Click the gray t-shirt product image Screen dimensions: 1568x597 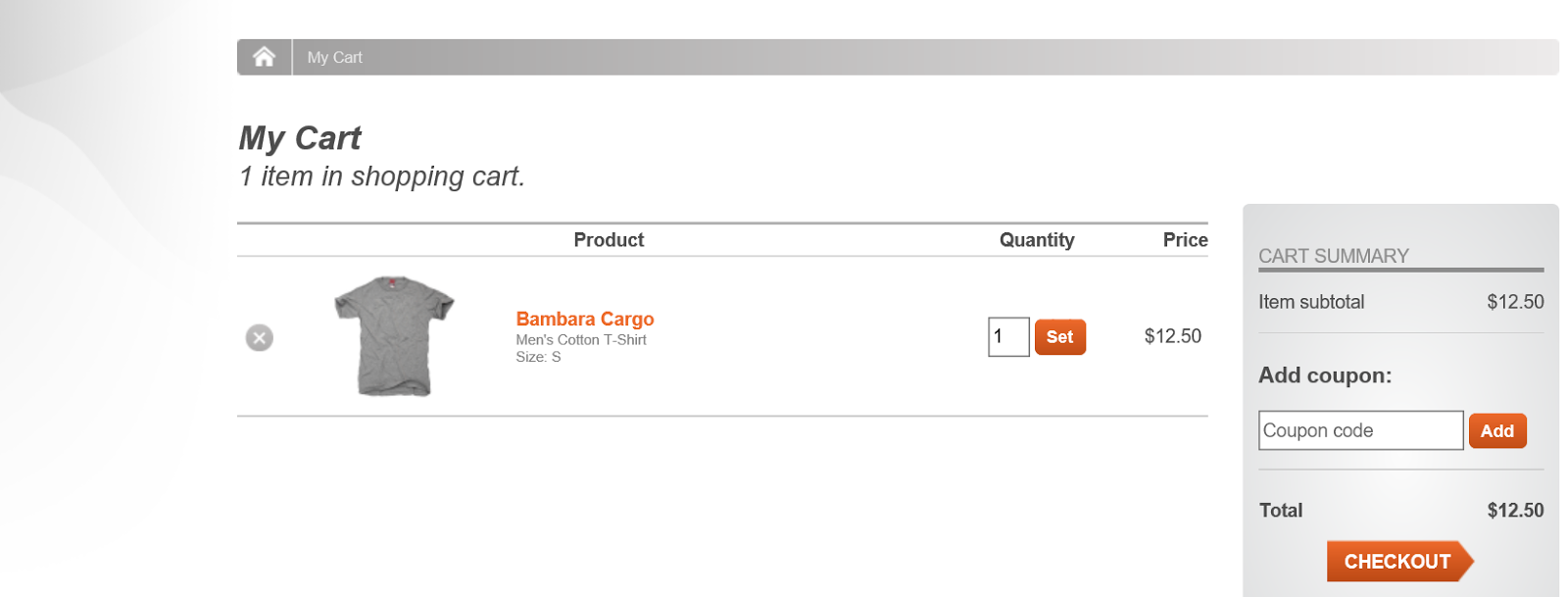point(394,336)
